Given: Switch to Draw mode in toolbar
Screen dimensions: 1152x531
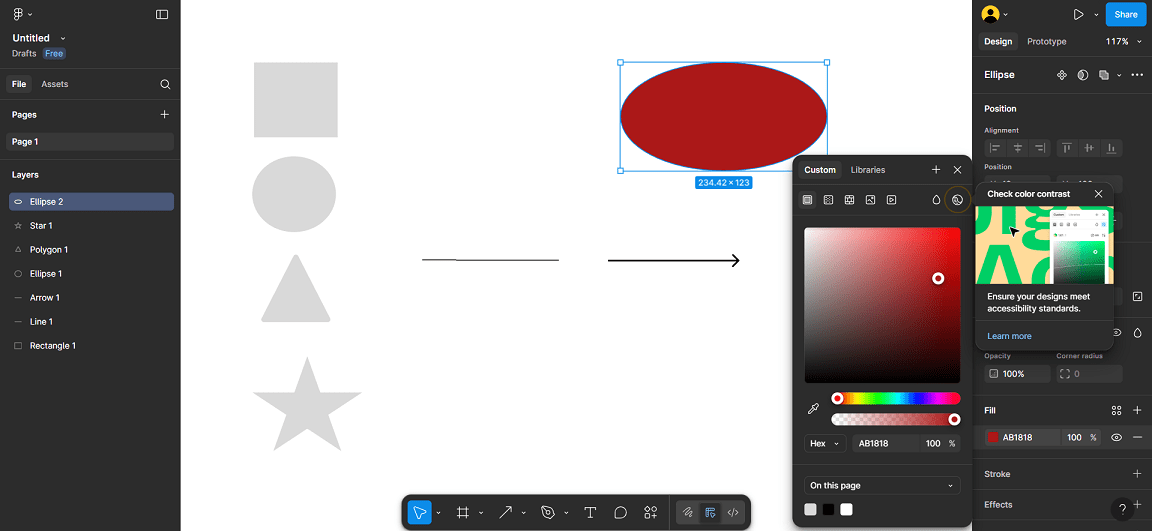Looking at the screenshot, I should [688, 513].
